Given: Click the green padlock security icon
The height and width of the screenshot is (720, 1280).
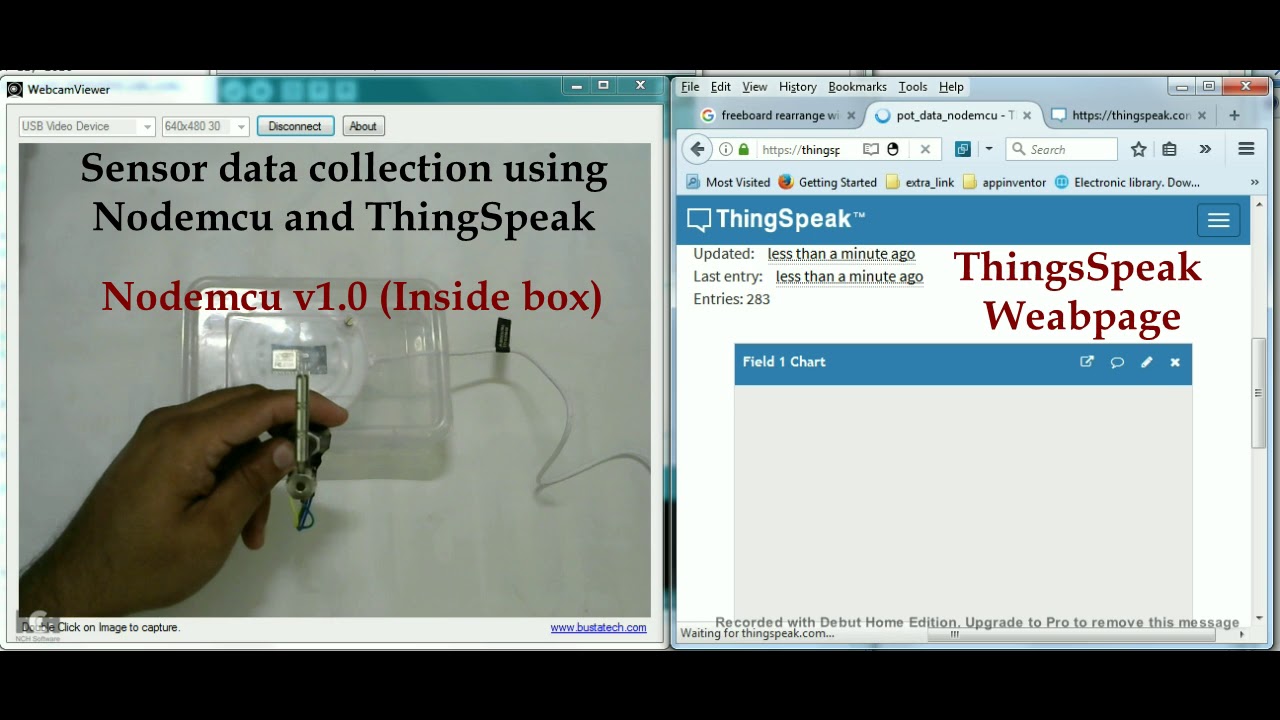Looking at the screenshot, I should point(743,149).
